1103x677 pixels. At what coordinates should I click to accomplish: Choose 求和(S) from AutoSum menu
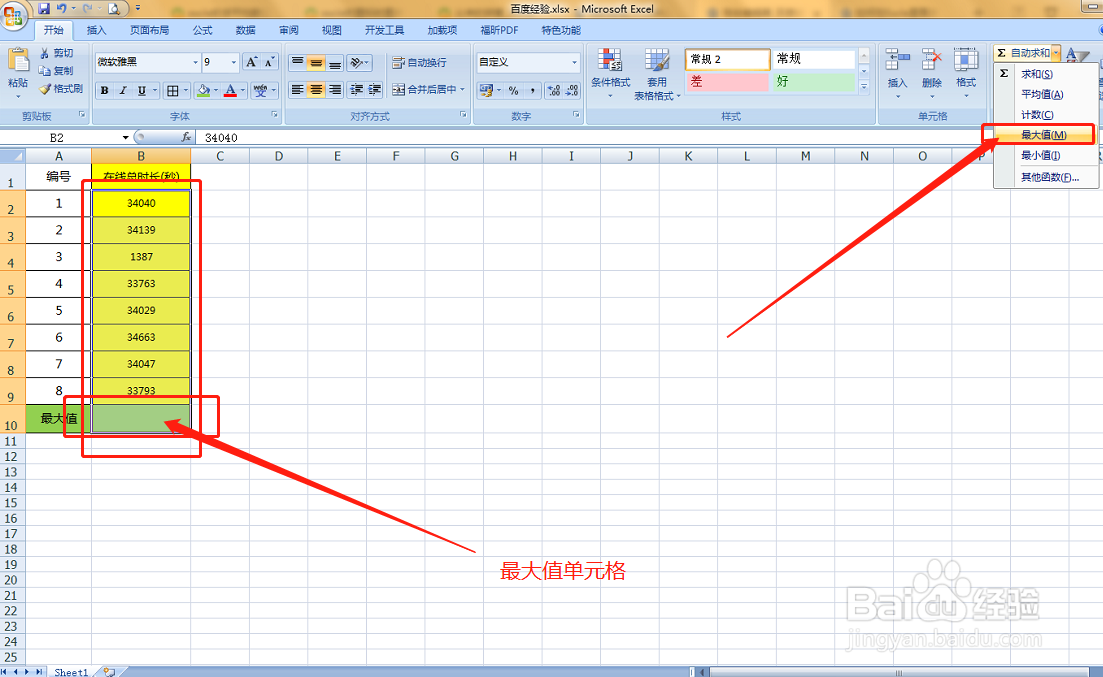tap(1045, 74)
